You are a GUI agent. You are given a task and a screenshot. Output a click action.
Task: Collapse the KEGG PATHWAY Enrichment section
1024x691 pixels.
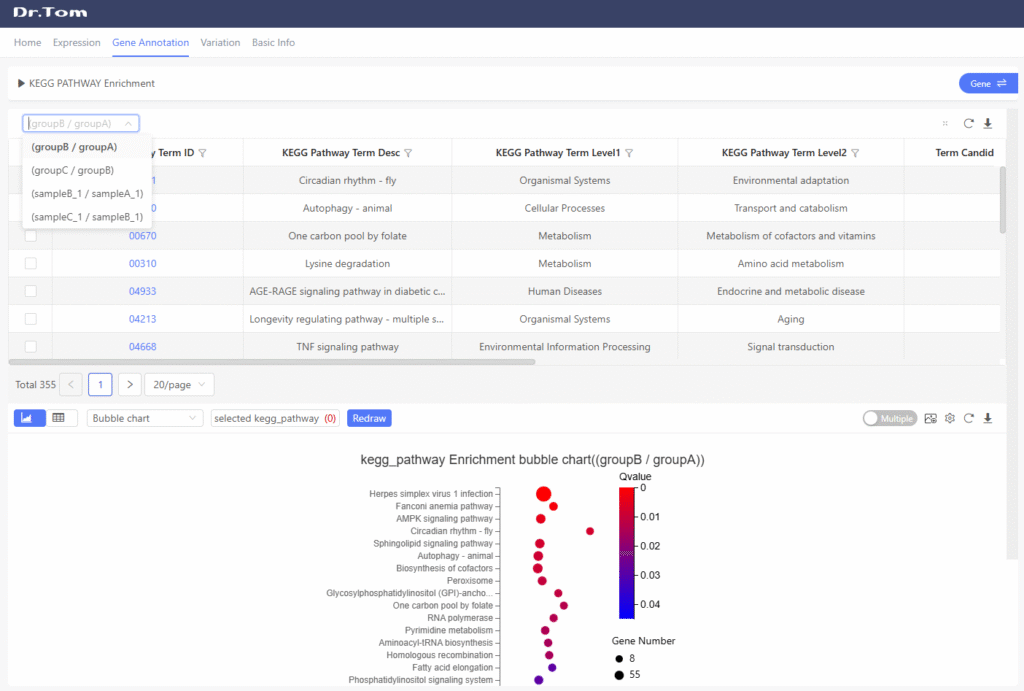21,83
